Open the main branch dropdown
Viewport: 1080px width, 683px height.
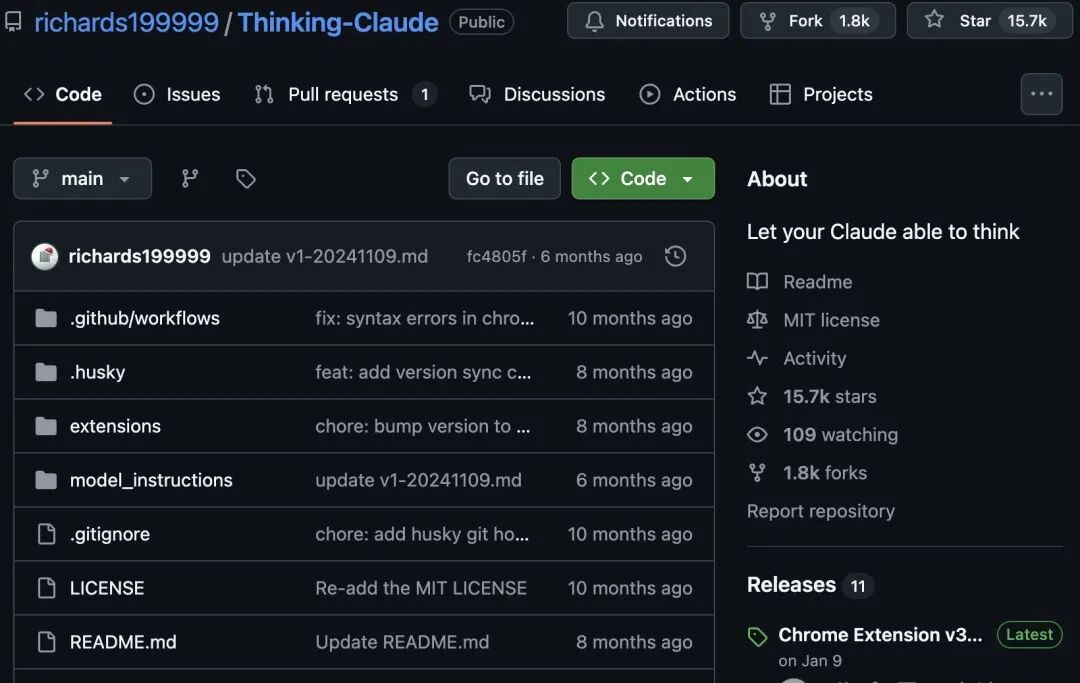pyautogui.click(x=83, y=178)
